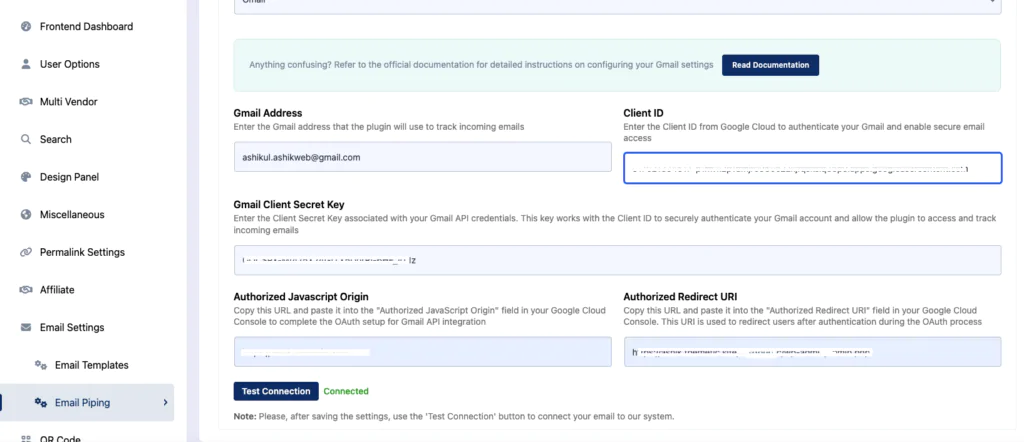
Task: Click the Read Documentation button
Action: pyautogui.click(x=770, y=65)
